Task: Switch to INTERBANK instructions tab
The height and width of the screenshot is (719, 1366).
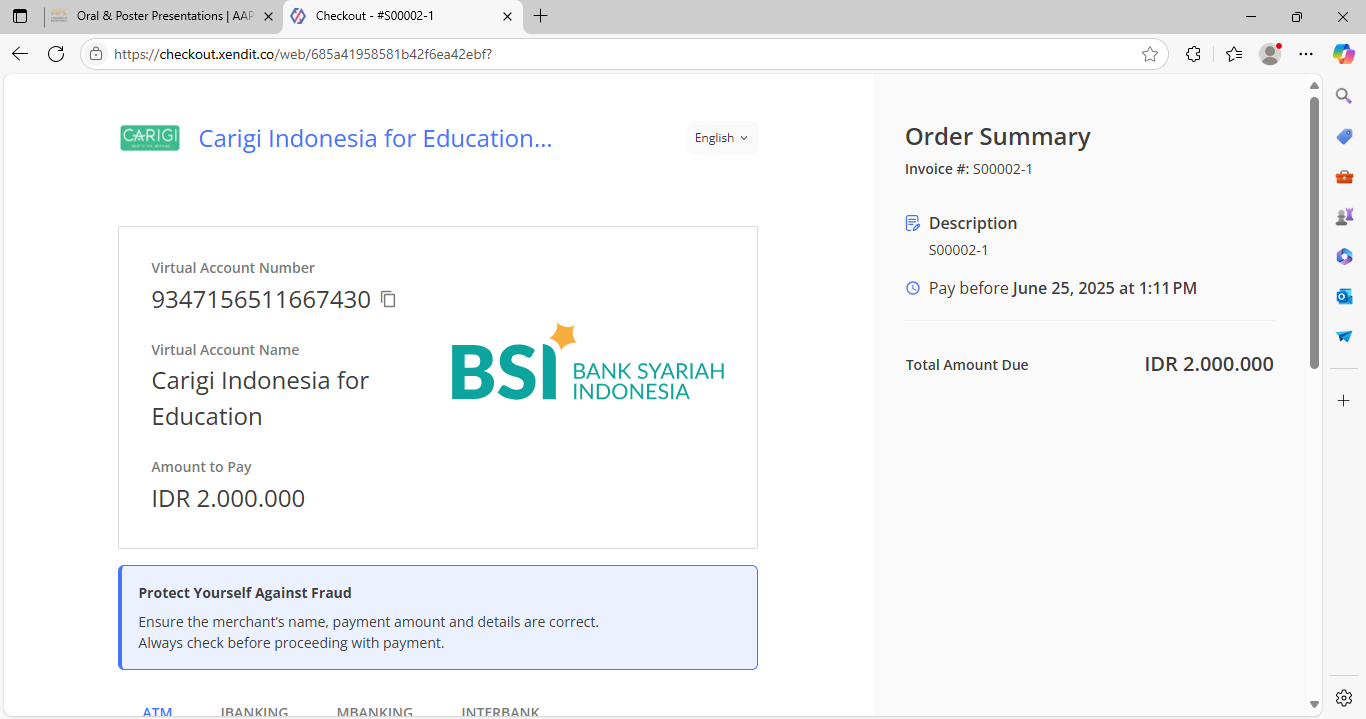Action: pos(500,712)
